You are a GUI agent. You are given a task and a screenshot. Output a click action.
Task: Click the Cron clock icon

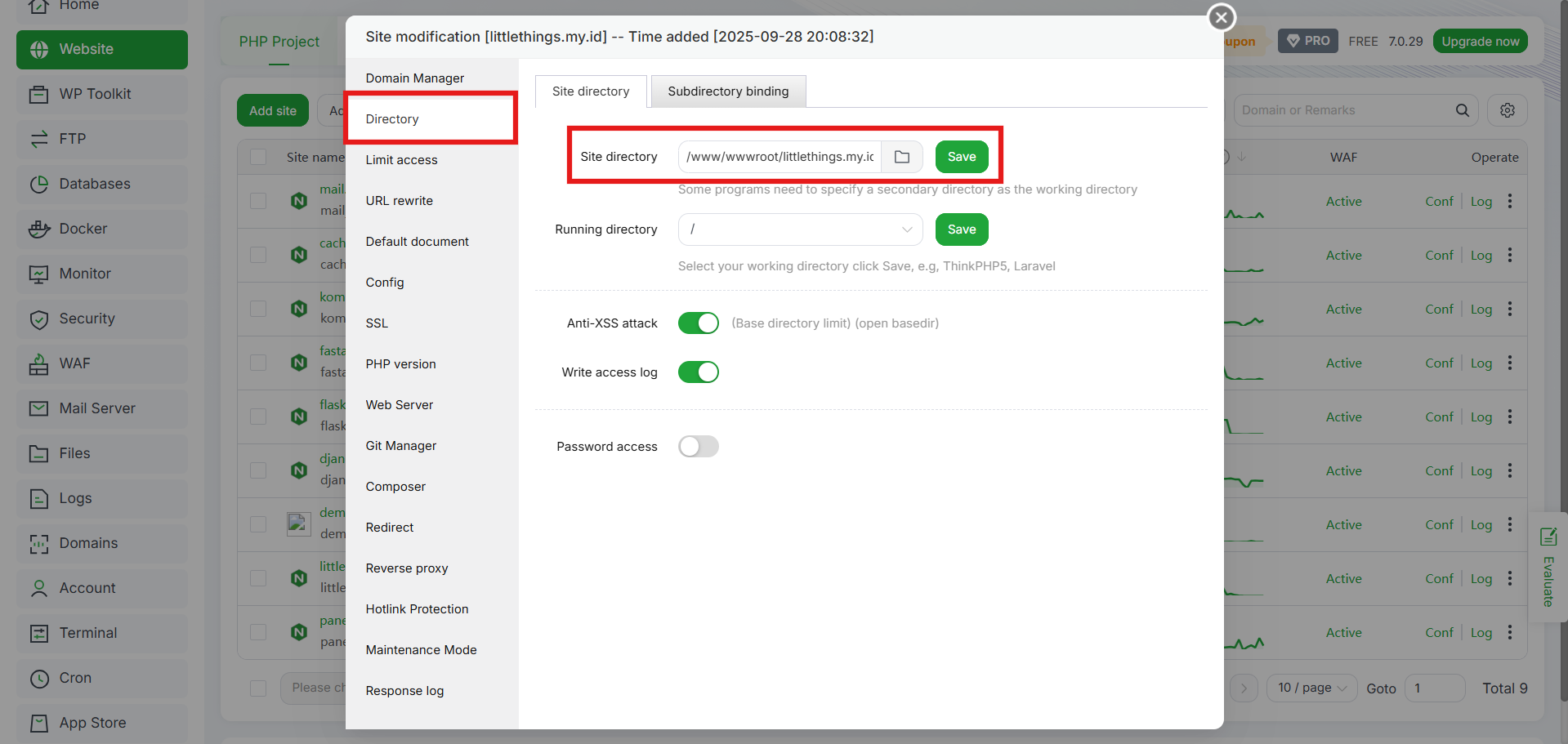pyautogui.click(x=39, y=679)
